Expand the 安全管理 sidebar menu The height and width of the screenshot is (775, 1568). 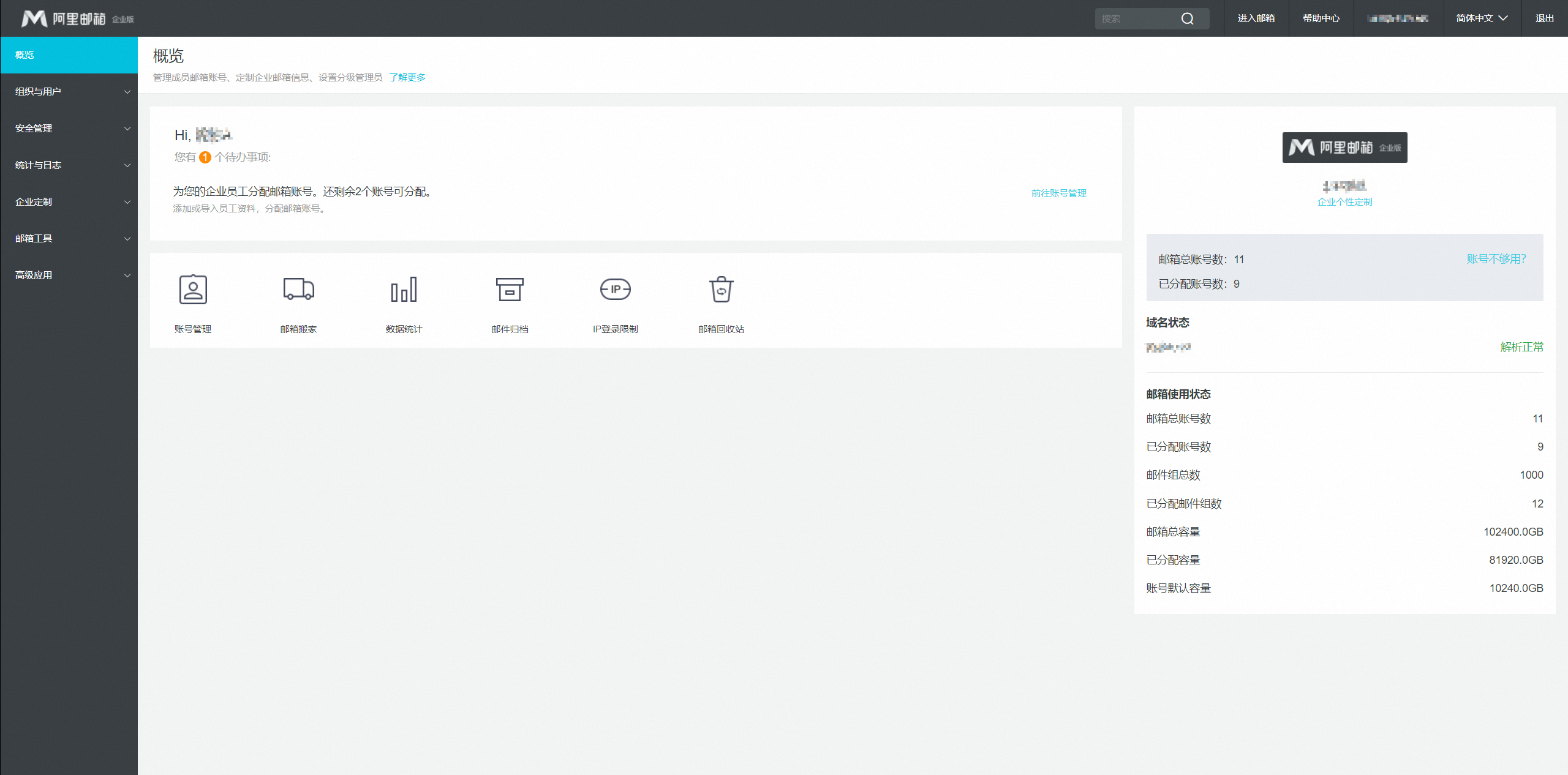point(69,129)
